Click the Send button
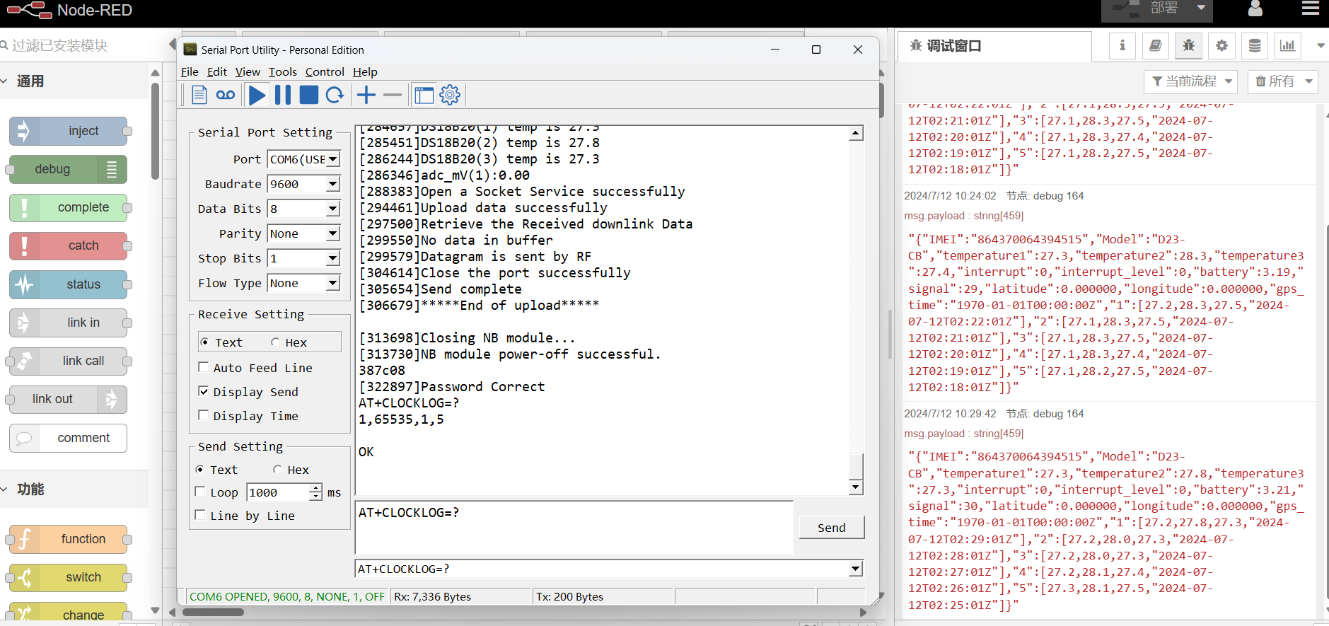The image size is (1329, 626). tap(831, 527)
